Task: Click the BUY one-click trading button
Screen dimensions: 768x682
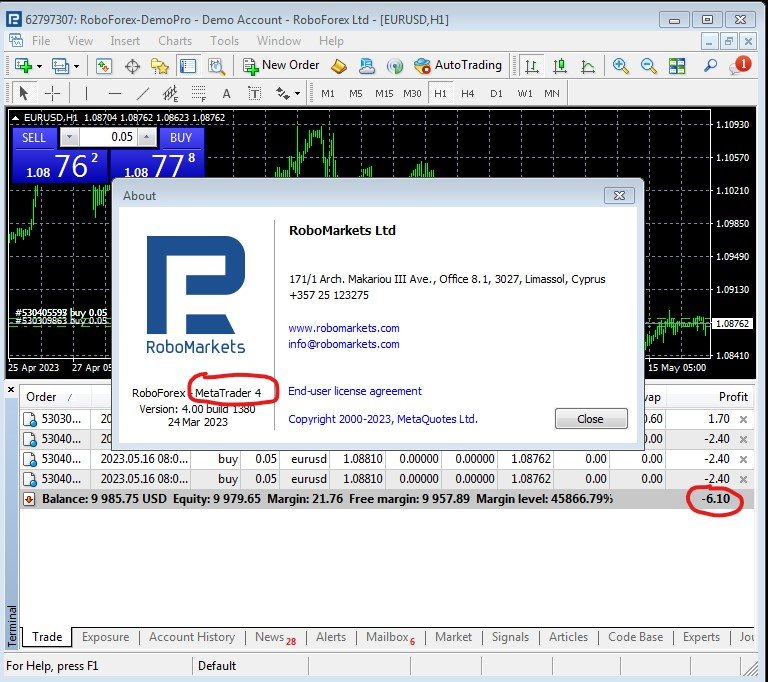Action: tap(181, 138)
